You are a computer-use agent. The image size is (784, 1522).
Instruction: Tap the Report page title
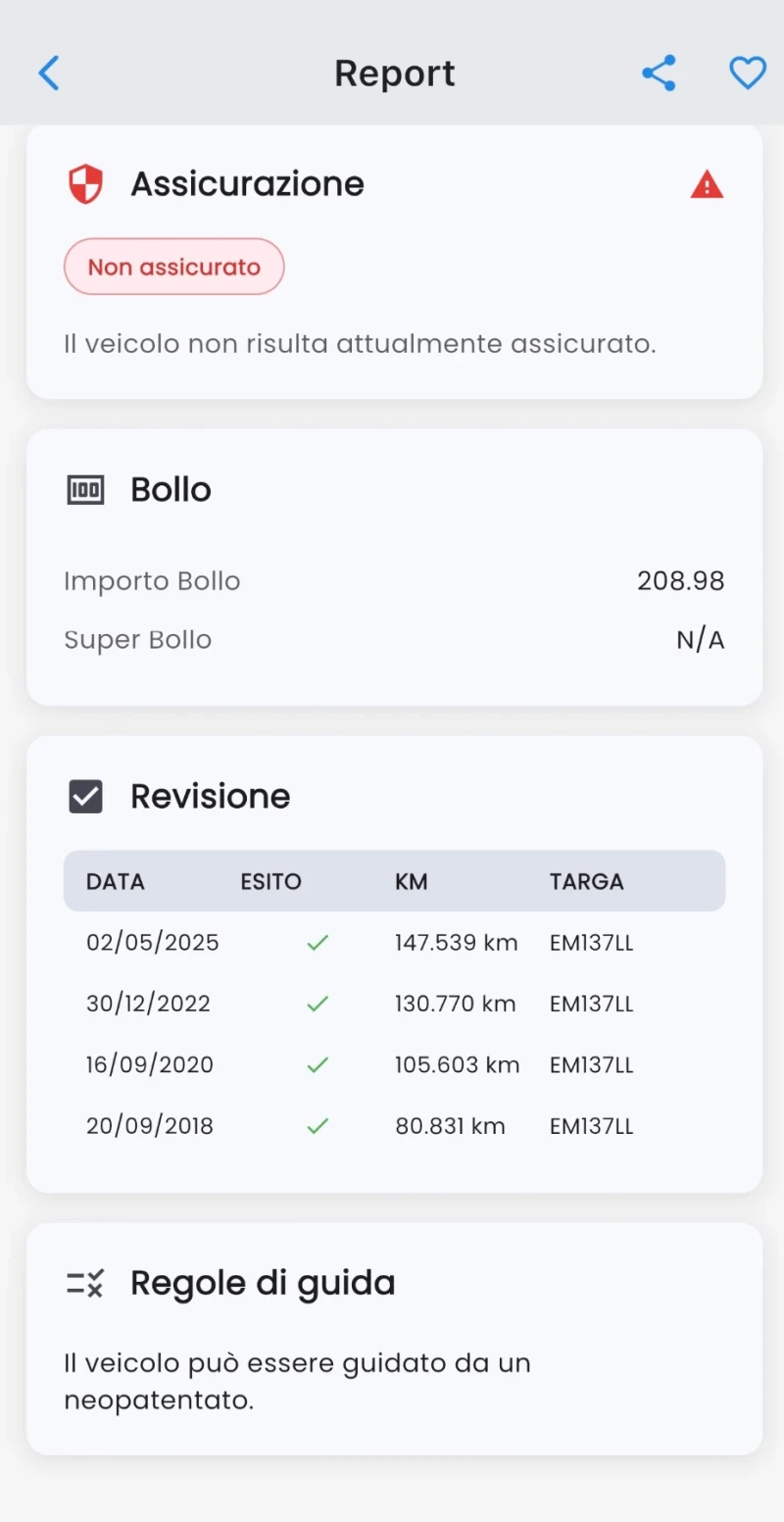pyautogui.click(x=395, y=74)
